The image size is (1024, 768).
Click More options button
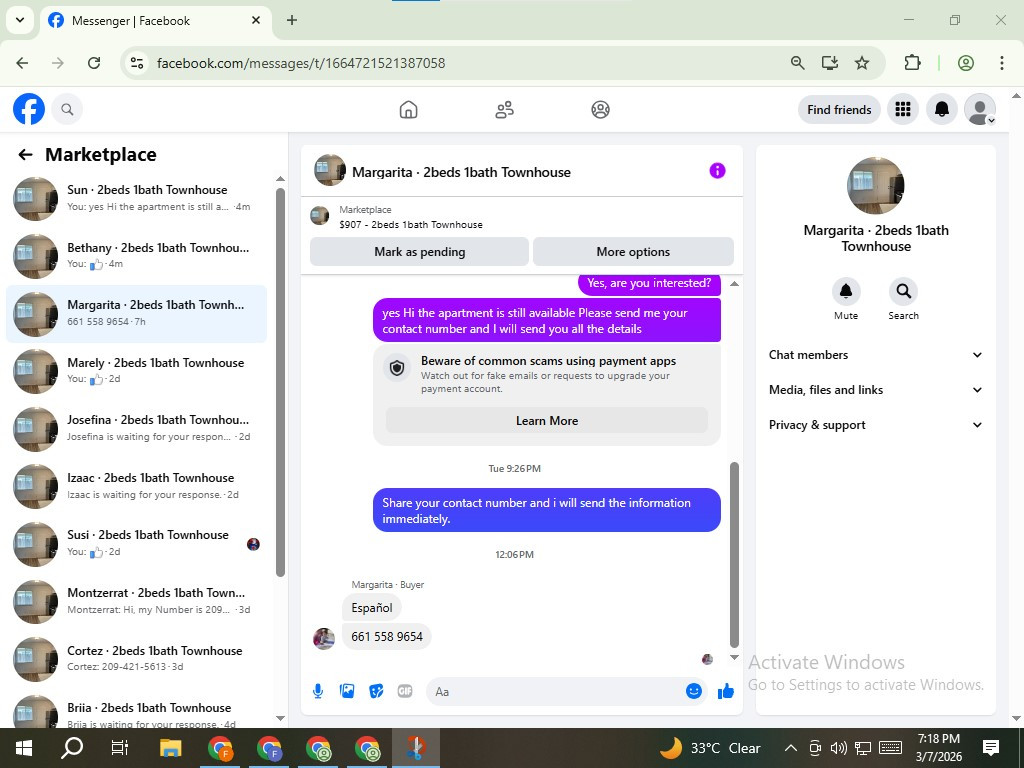pos(633,251)
